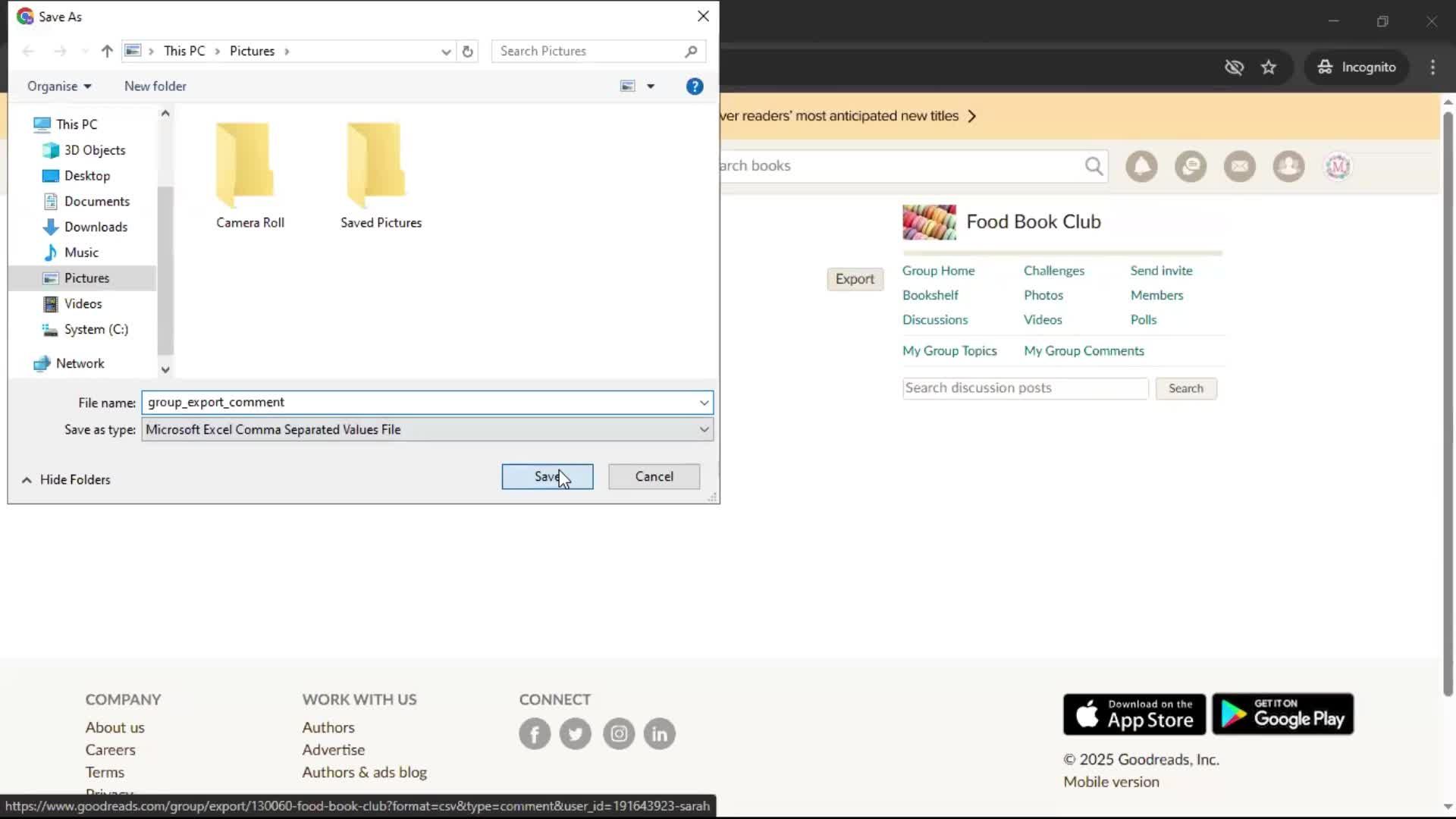Image resolution: width=1456 pixels, height=819 pixels.
Task: Click the chevron after Pictures in the path
Action: tap(287, 51)
